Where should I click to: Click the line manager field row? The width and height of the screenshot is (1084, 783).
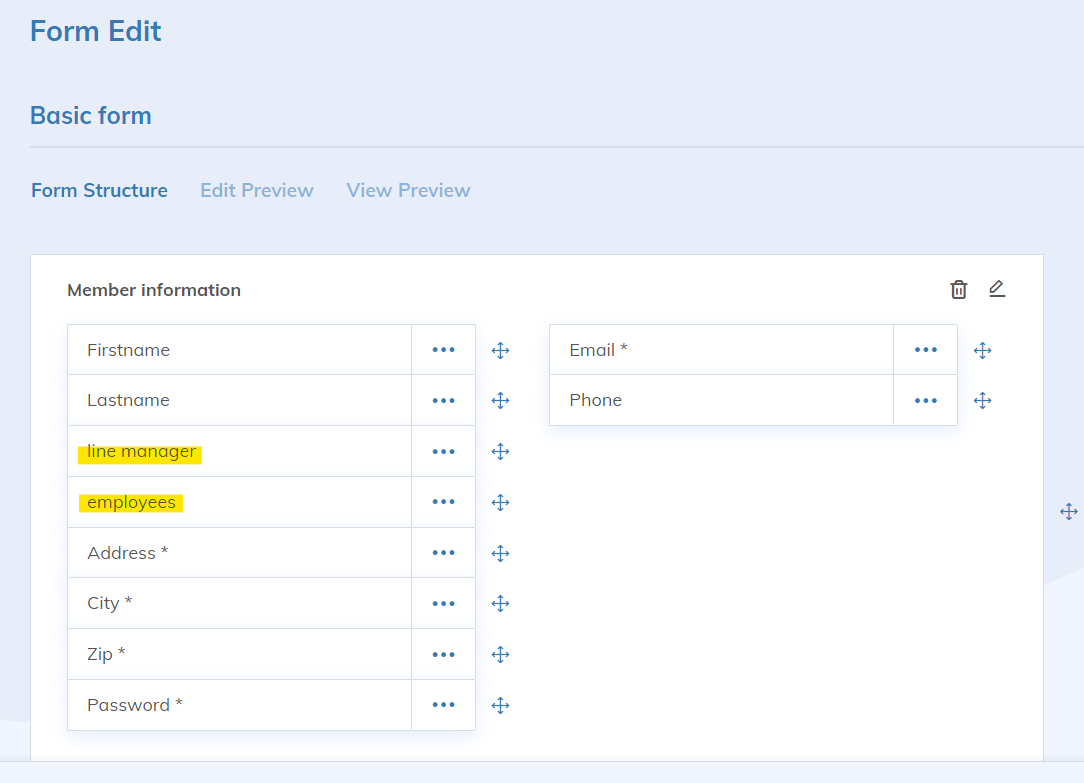pos(240,451)
